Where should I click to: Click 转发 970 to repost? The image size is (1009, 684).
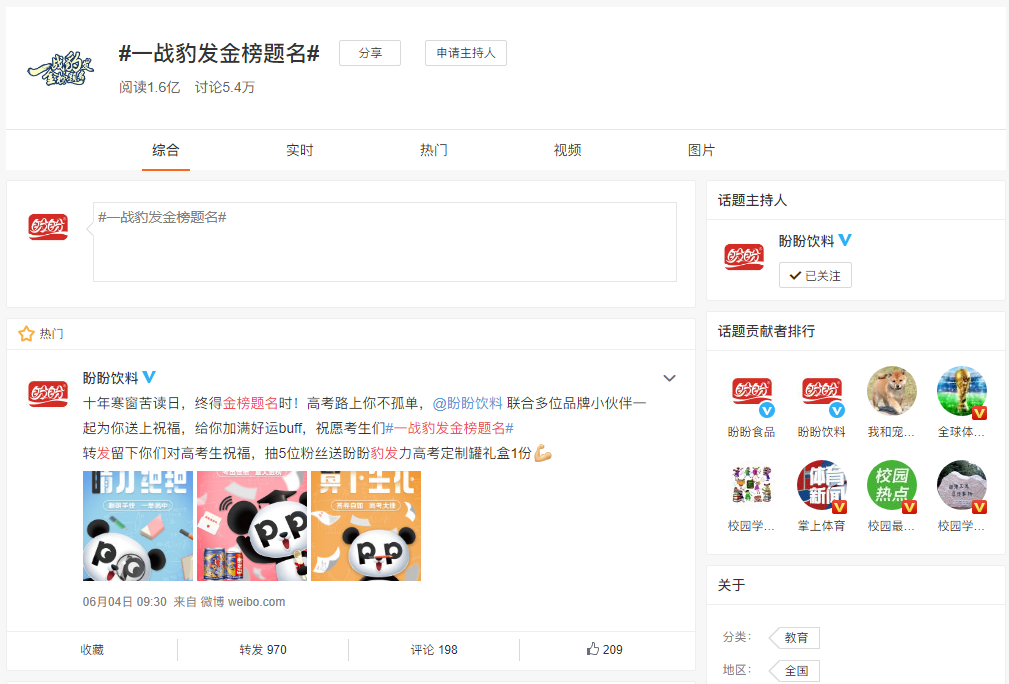pos(263,649)
